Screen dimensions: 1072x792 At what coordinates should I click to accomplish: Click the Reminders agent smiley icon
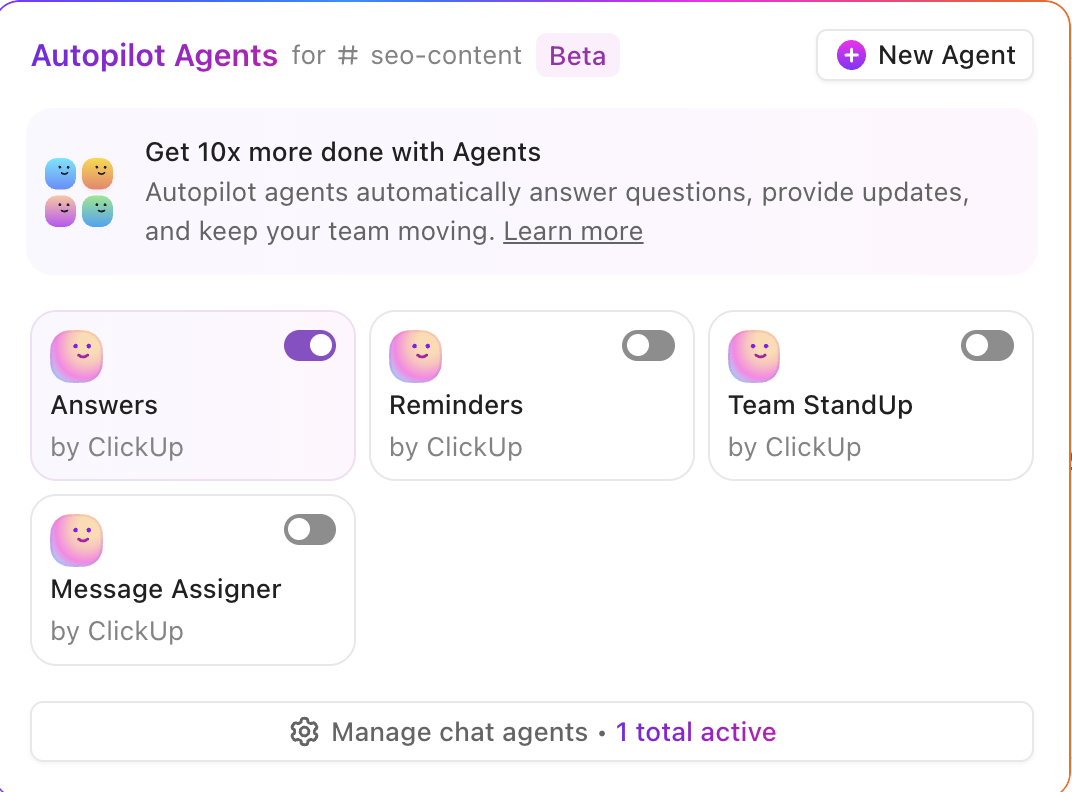pos(415,356)
